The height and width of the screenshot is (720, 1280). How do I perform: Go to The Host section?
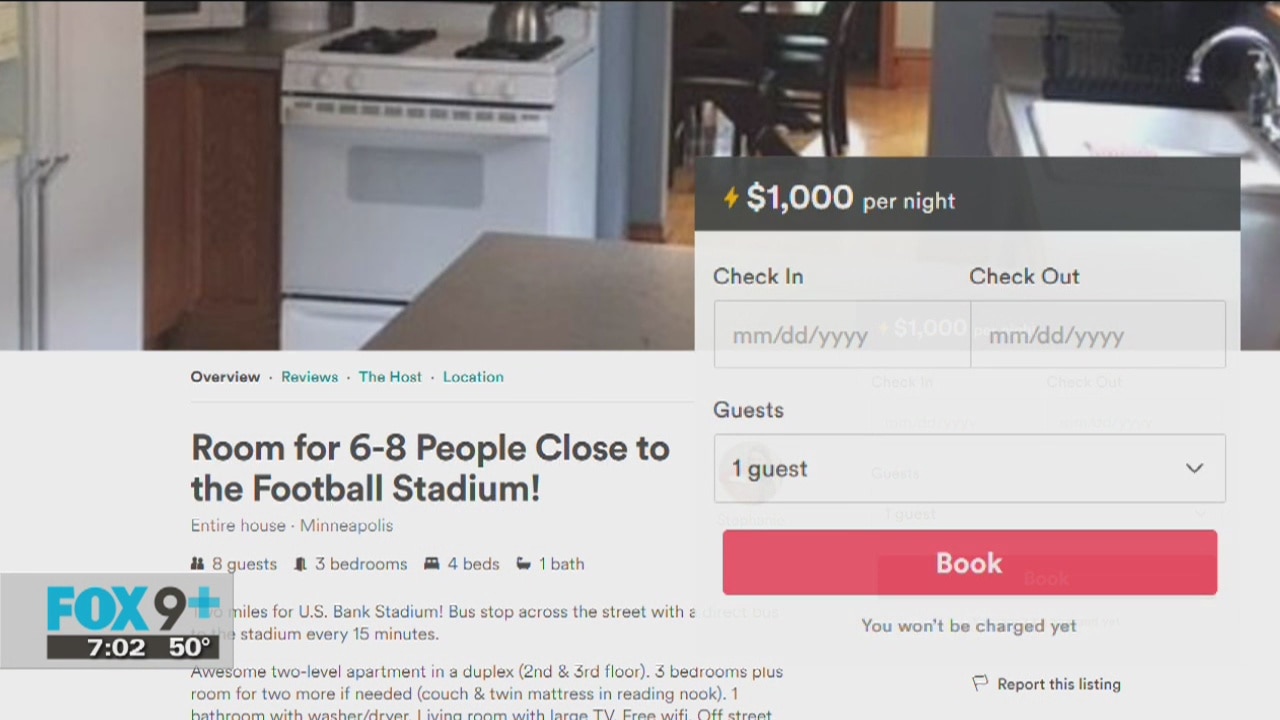coord(390,377)
